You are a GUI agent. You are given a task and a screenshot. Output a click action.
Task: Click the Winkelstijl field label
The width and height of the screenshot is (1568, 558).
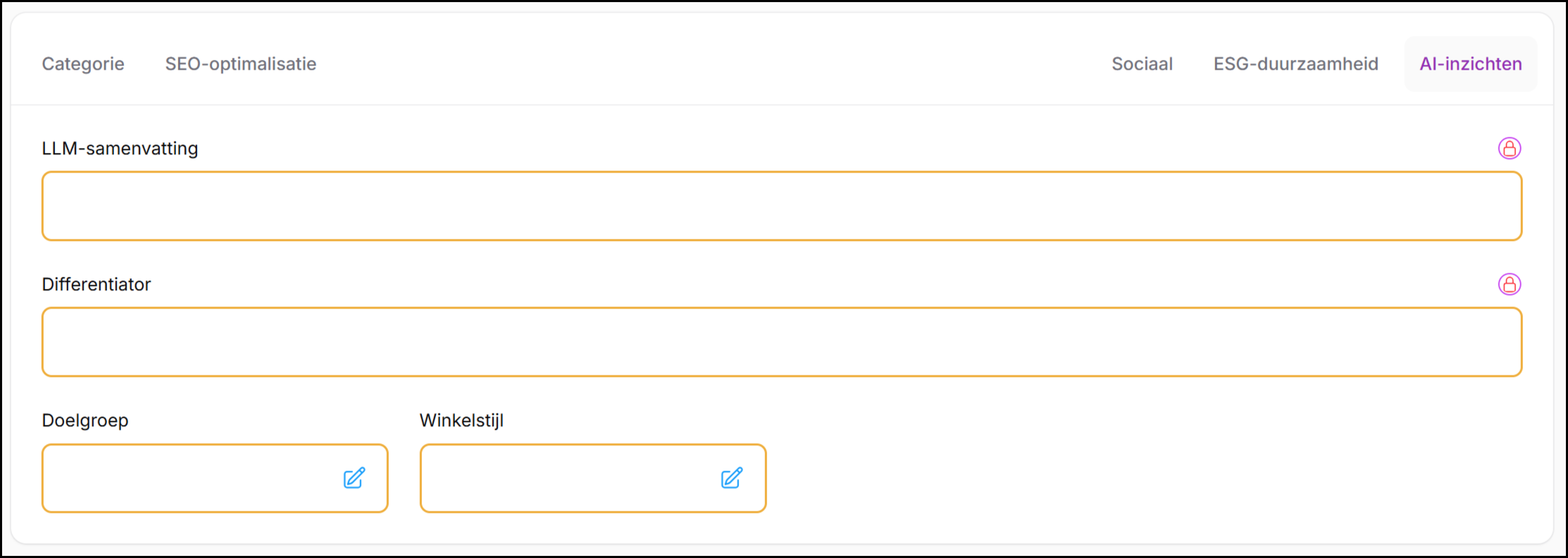461,421
